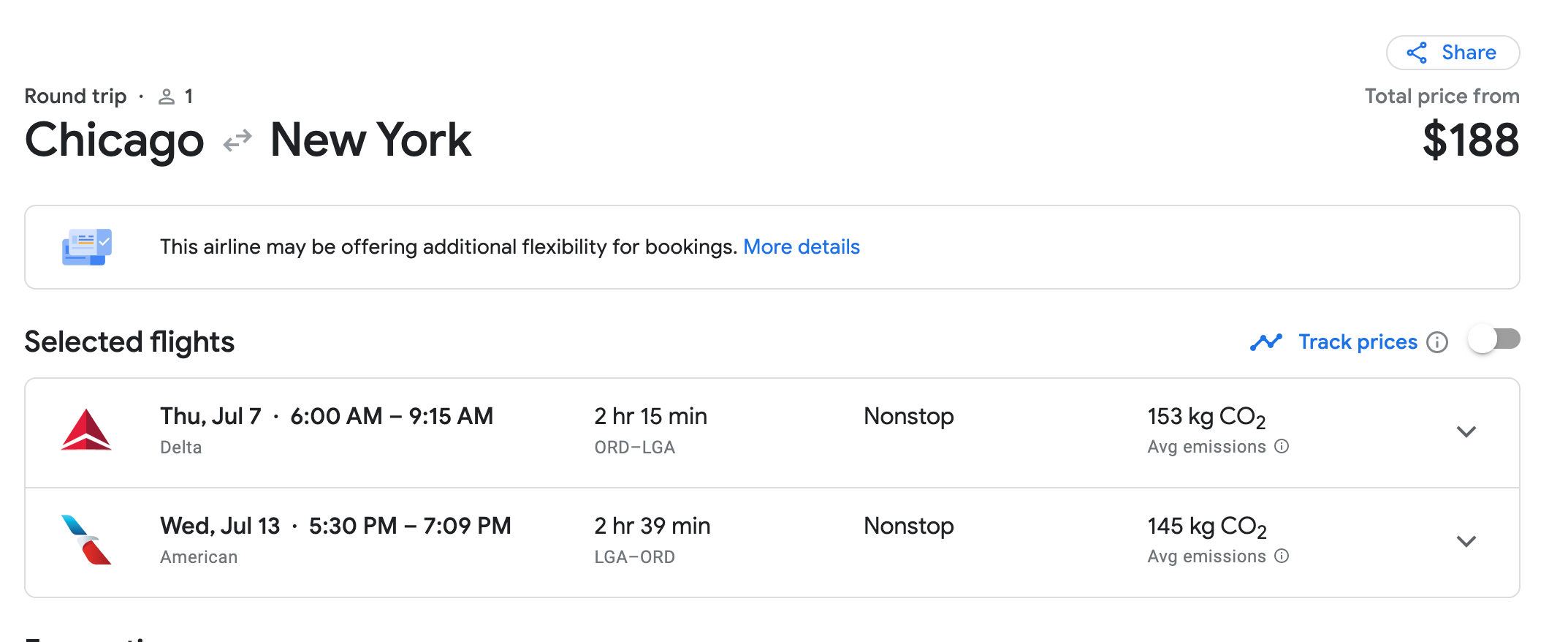Click the round-trip arrows between cities
Viewport: 1568px width, 642px height.
[237, 140]
